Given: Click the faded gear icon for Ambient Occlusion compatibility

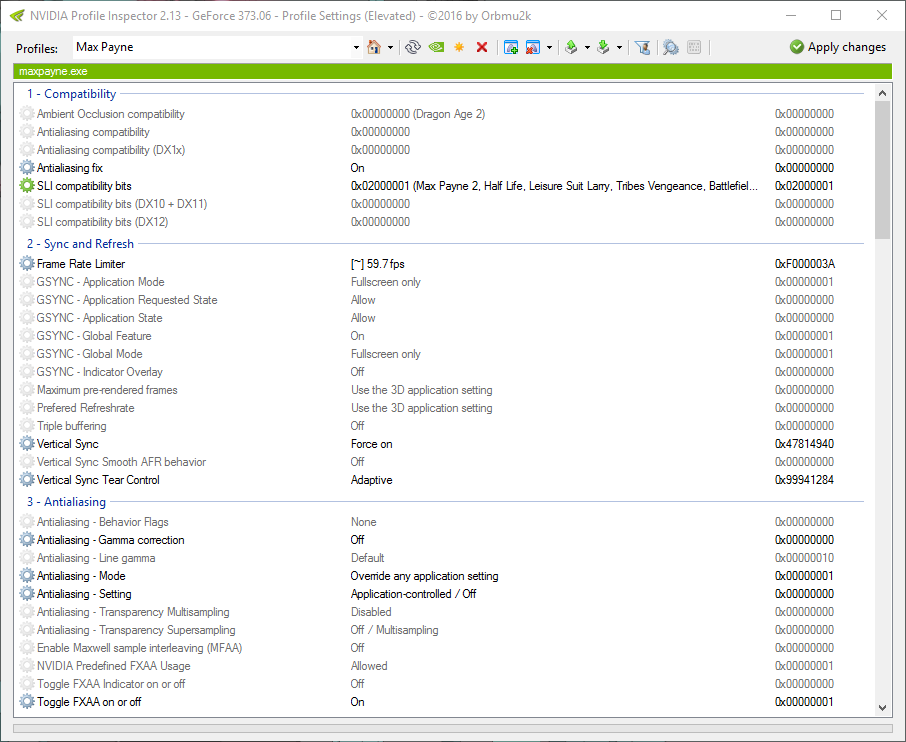Looking at the screenshot, I should [27, 114].
